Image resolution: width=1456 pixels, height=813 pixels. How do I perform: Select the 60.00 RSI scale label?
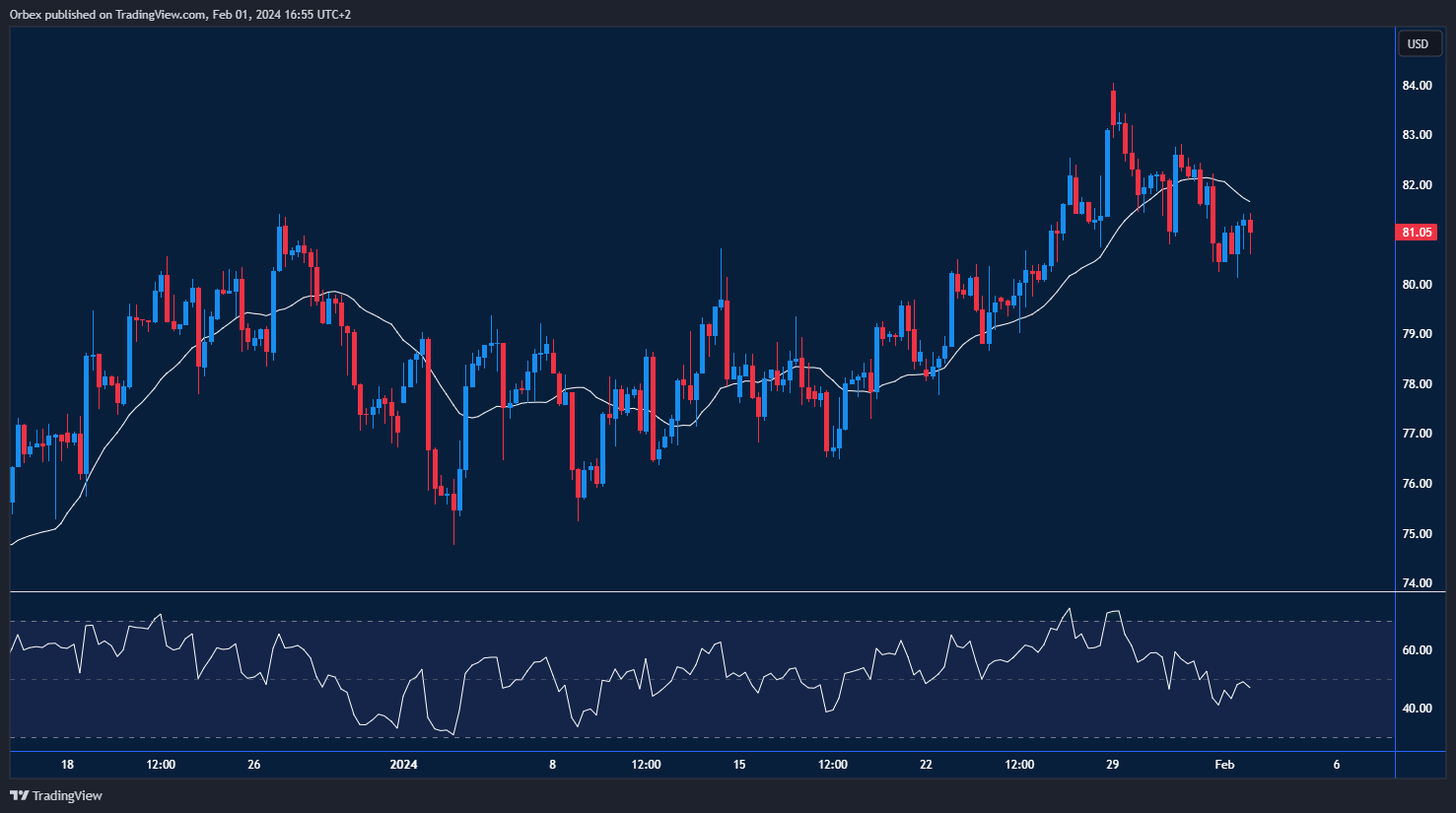[x=1418, y=650]
